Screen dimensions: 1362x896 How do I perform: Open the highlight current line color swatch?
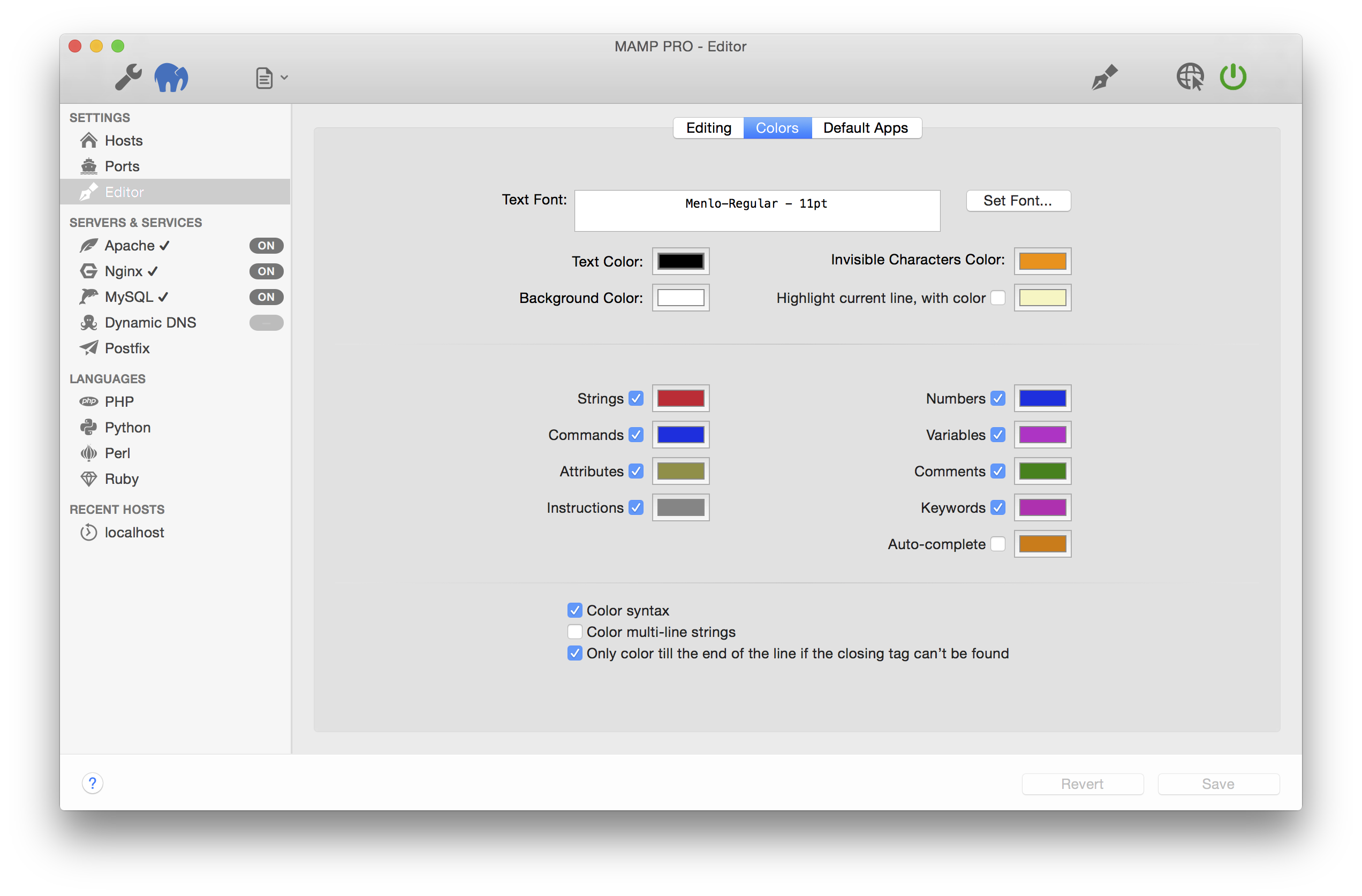click(x=1043, y=298)
